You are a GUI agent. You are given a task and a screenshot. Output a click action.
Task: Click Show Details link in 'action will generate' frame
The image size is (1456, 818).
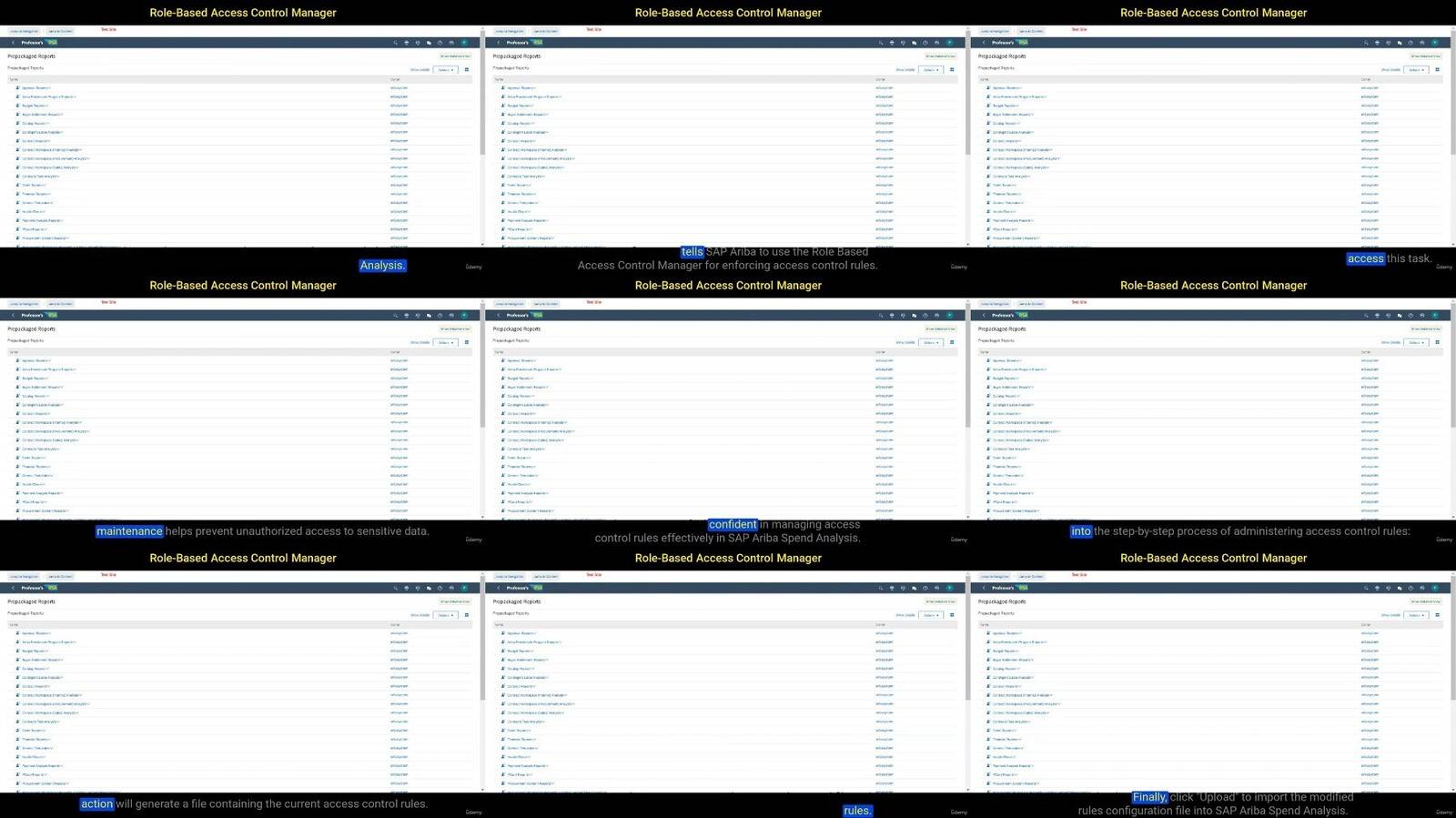tap(420, 615)
